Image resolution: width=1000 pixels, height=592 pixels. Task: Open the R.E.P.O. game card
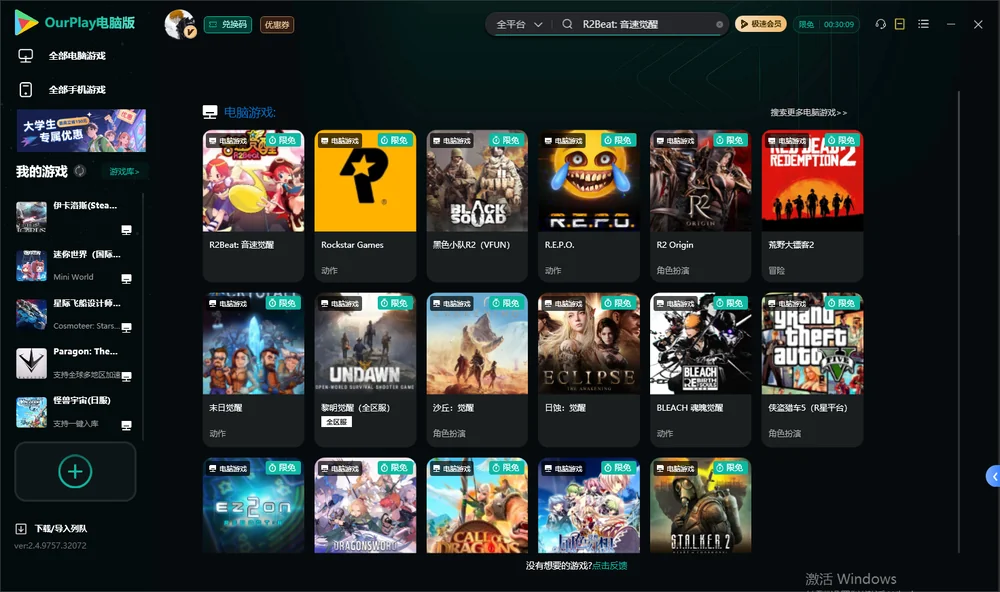(589, 205)
